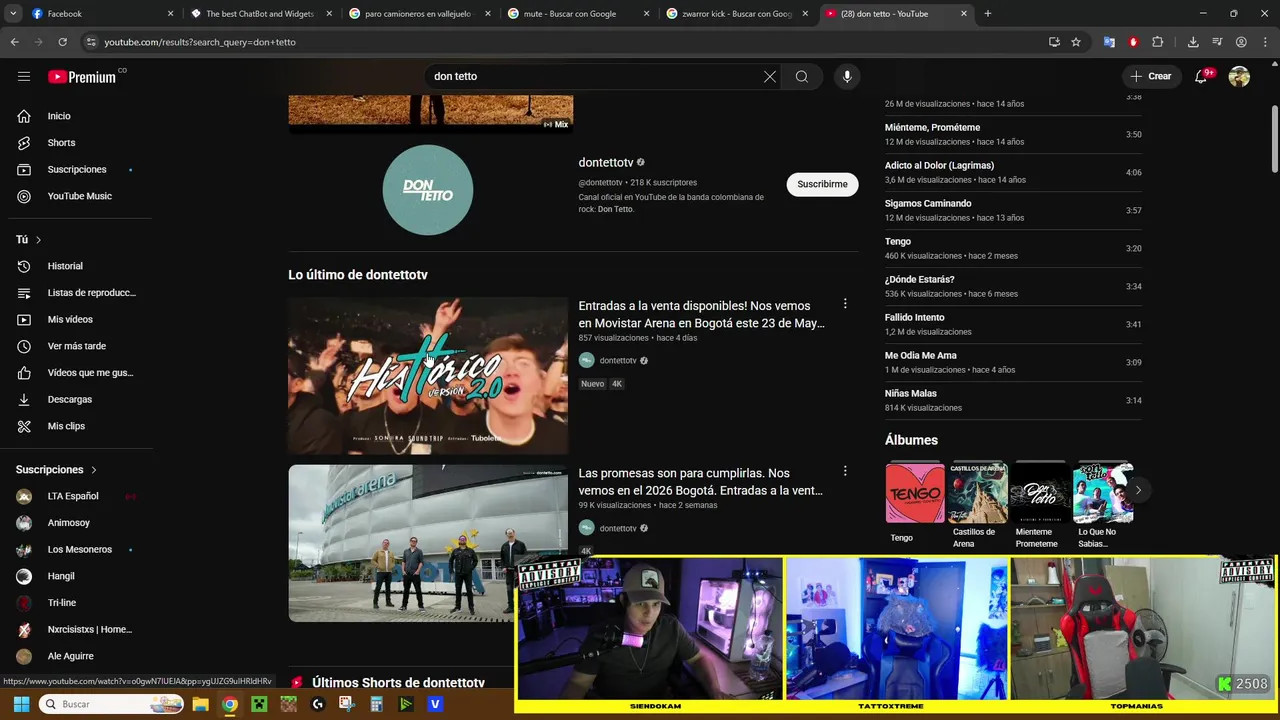This screenshot has height=720, width=1280.
Task: Open the Histórico versión 2.0 video thumbnail
Action: click(x=428, y=376)
